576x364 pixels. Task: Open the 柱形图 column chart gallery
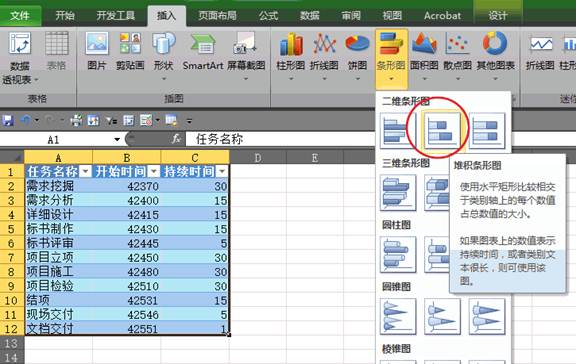click(x=291, y=56)
